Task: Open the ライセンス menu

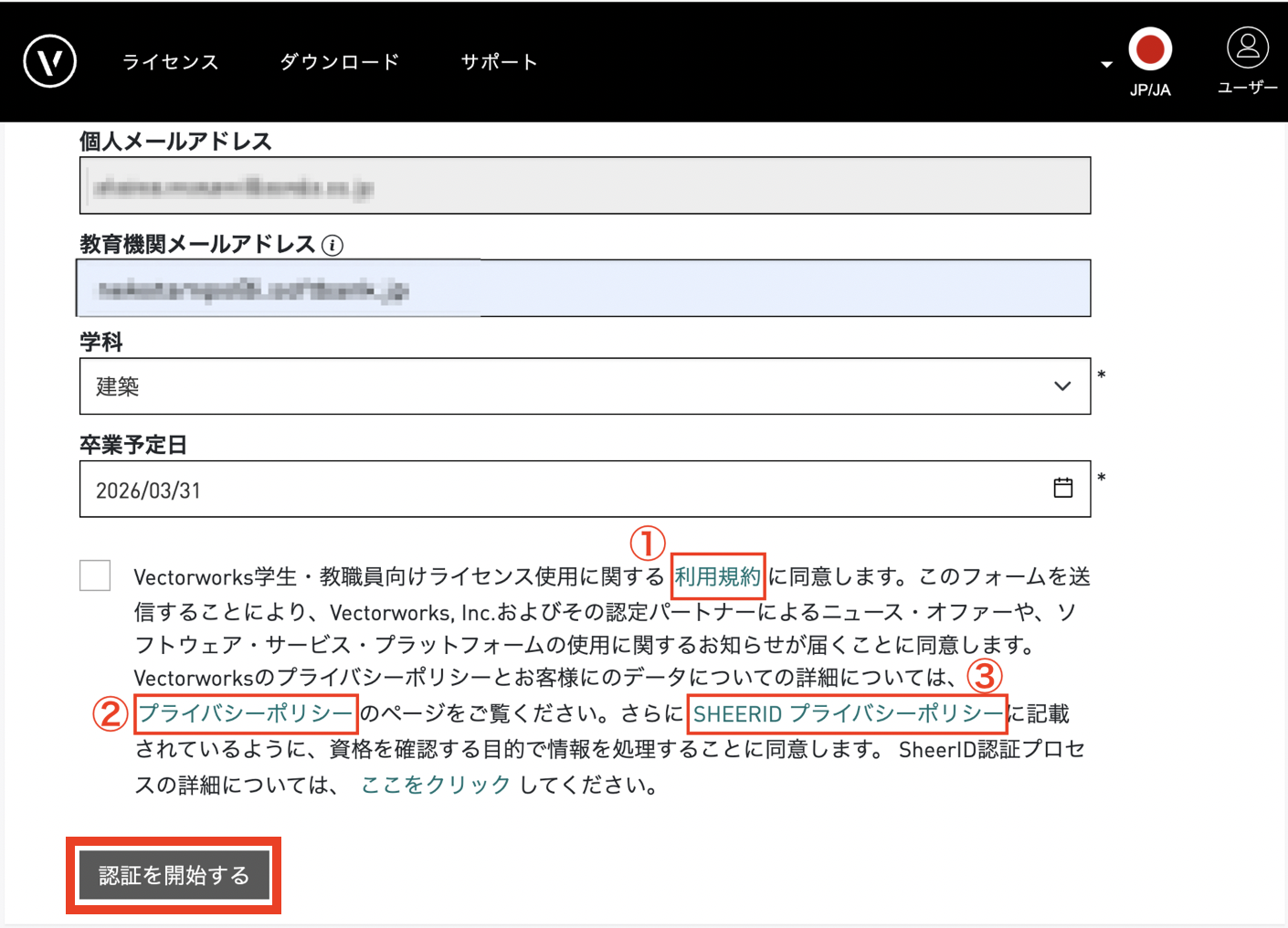Action: (x=171, y=62)
